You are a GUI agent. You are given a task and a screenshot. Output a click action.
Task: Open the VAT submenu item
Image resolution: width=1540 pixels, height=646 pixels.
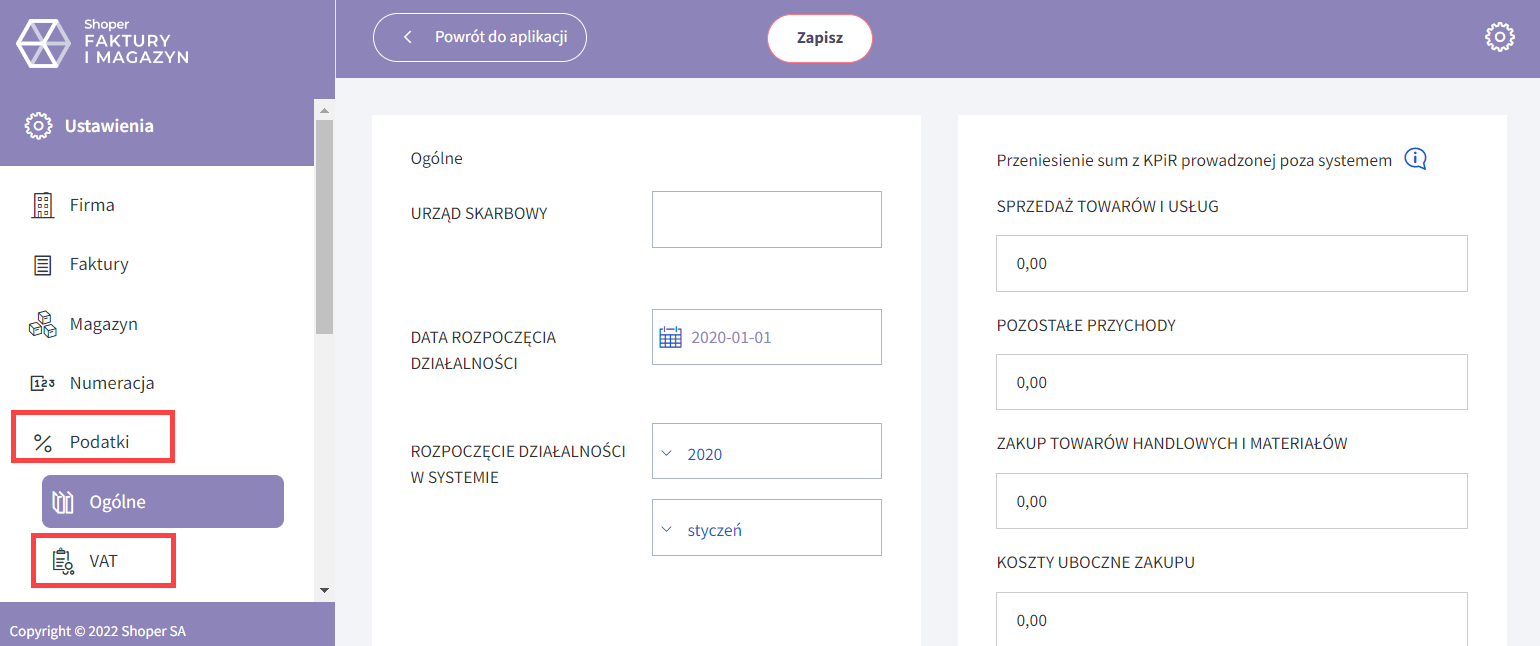click(103, 560)
